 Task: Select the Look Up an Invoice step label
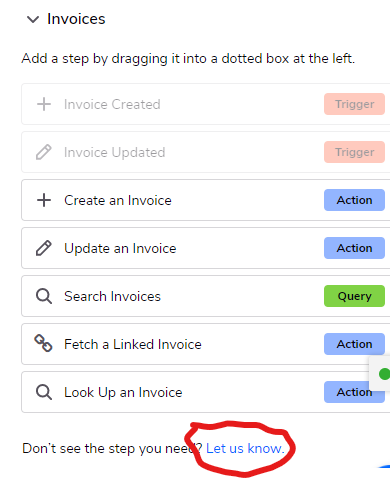pyautogui.click(x=123, y=392)
